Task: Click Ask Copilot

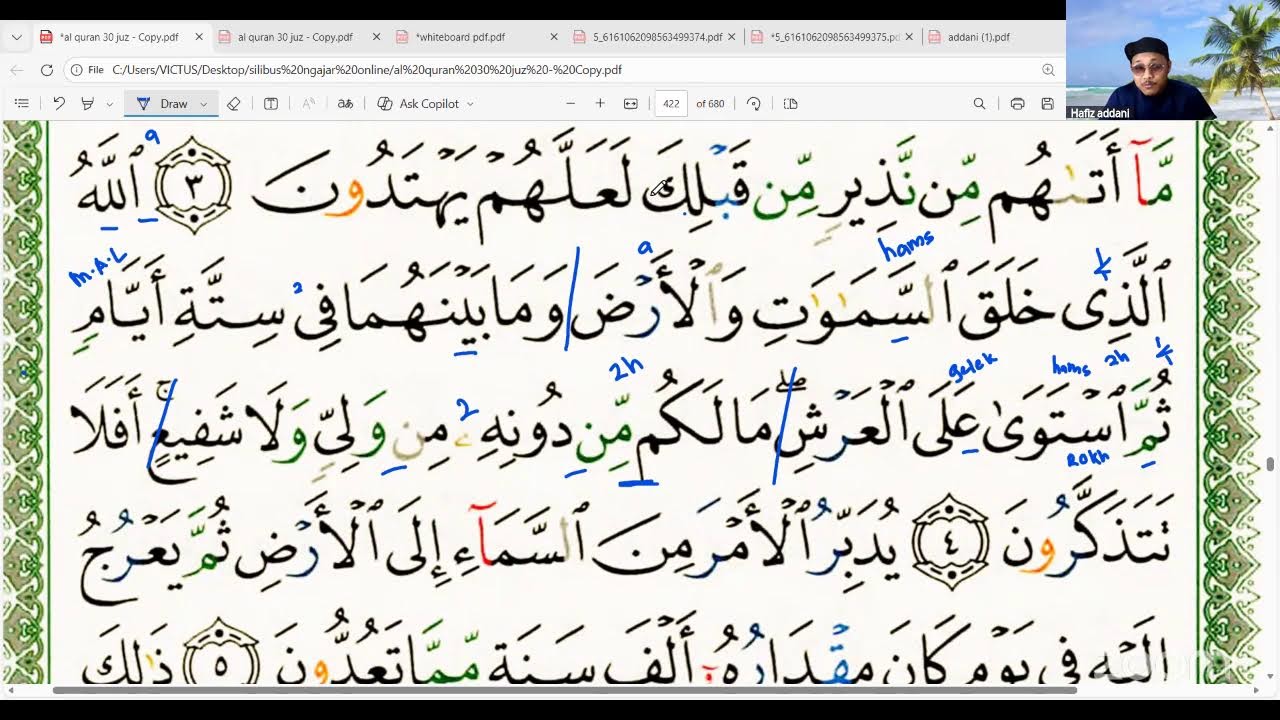Action: (x=418, y=104)
